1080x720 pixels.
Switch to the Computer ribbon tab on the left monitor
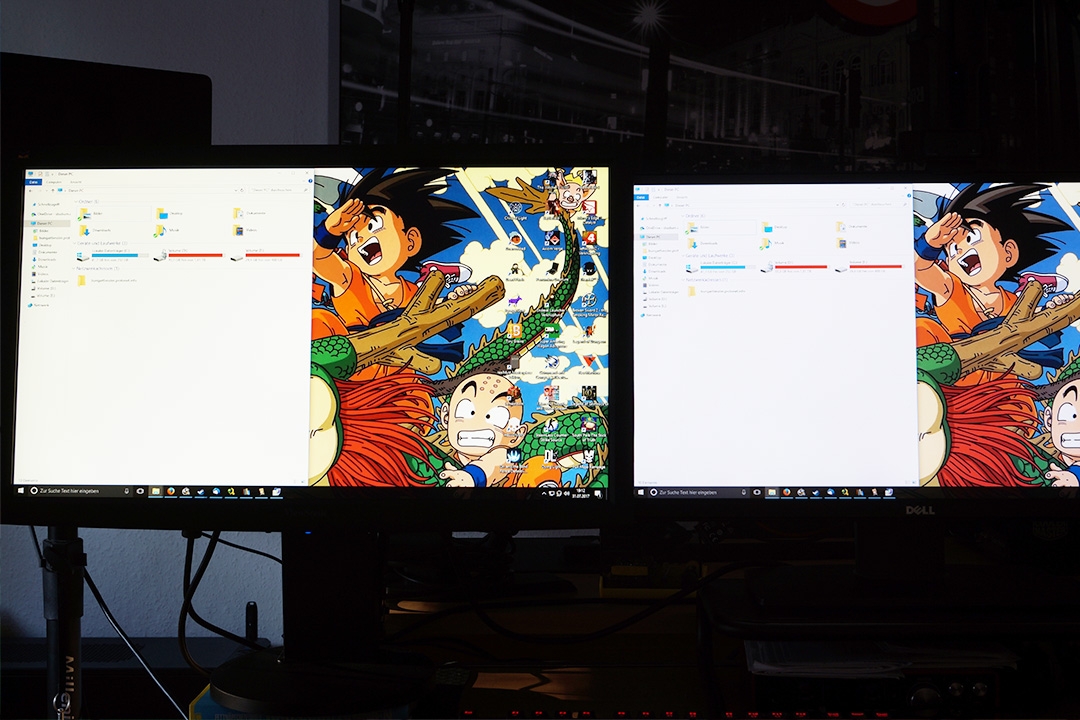[x=54, y=181]
